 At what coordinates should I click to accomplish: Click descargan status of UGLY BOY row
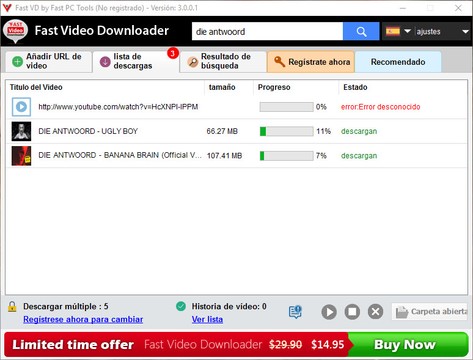tap(359, 131)
